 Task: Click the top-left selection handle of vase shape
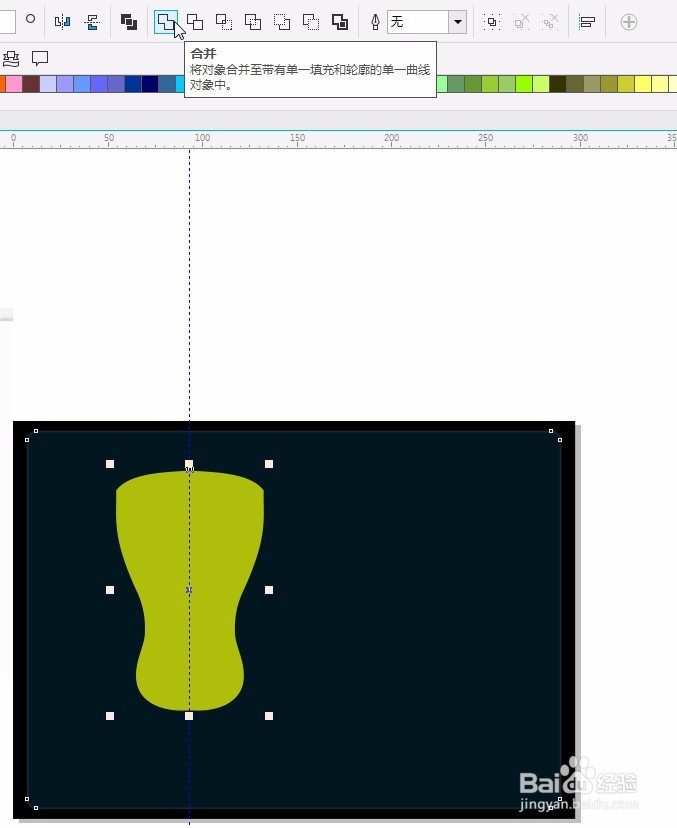click(x=110, y=464)
